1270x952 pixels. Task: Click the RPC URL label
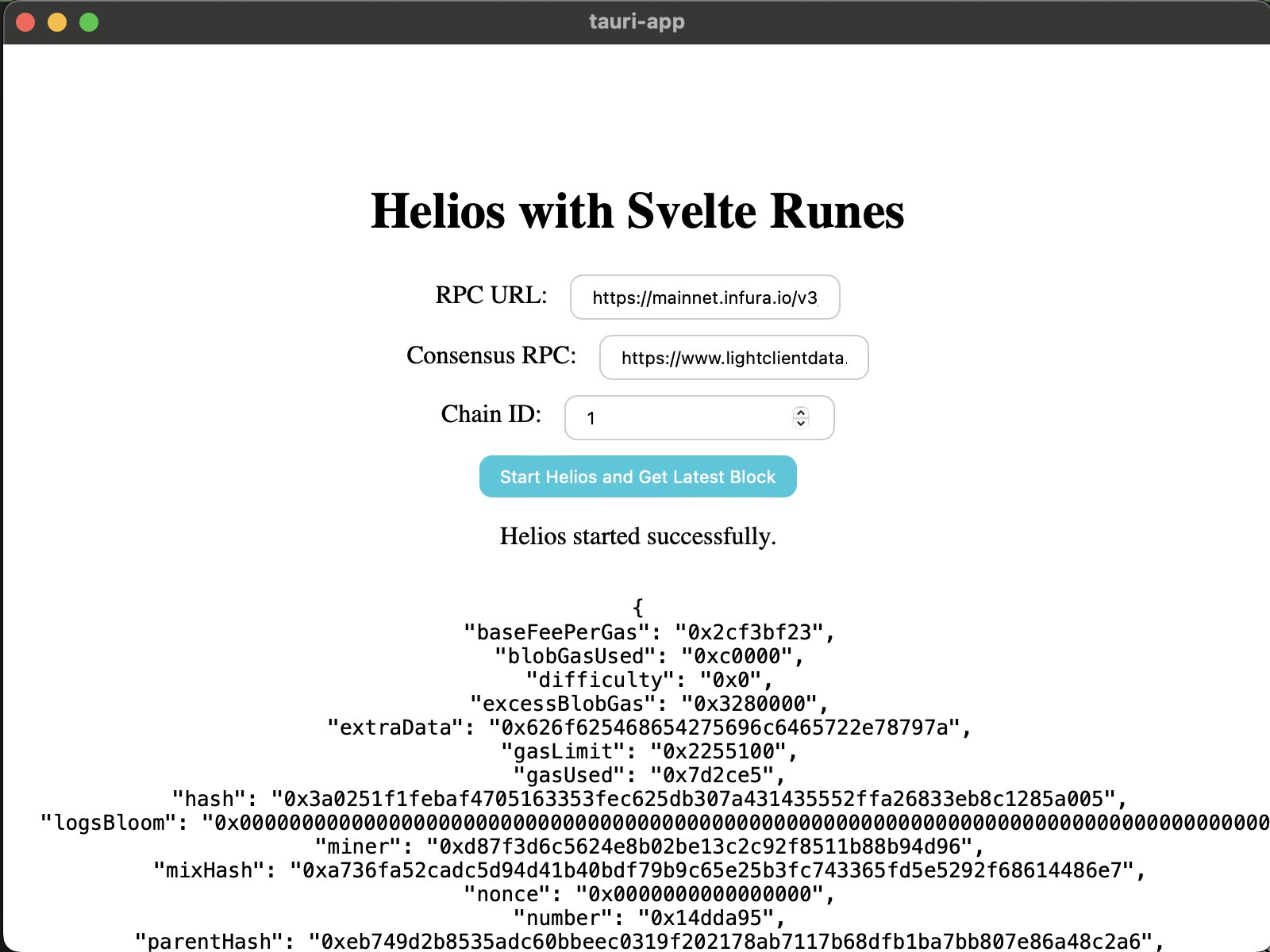tap(491, 295)
